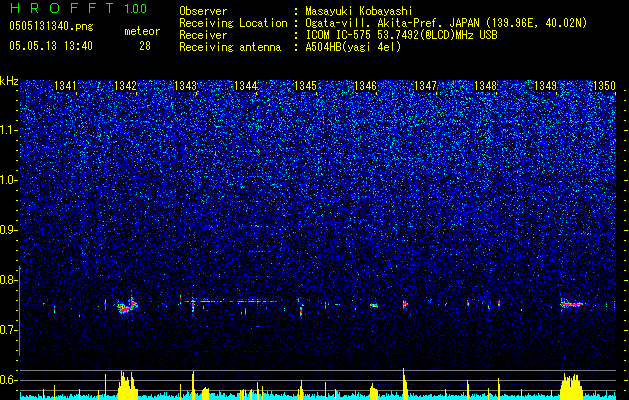Viewport: 629px width, 400px height.
Task: Click the 0.9 kHz axis label
Action: click(x=9, y=230)
